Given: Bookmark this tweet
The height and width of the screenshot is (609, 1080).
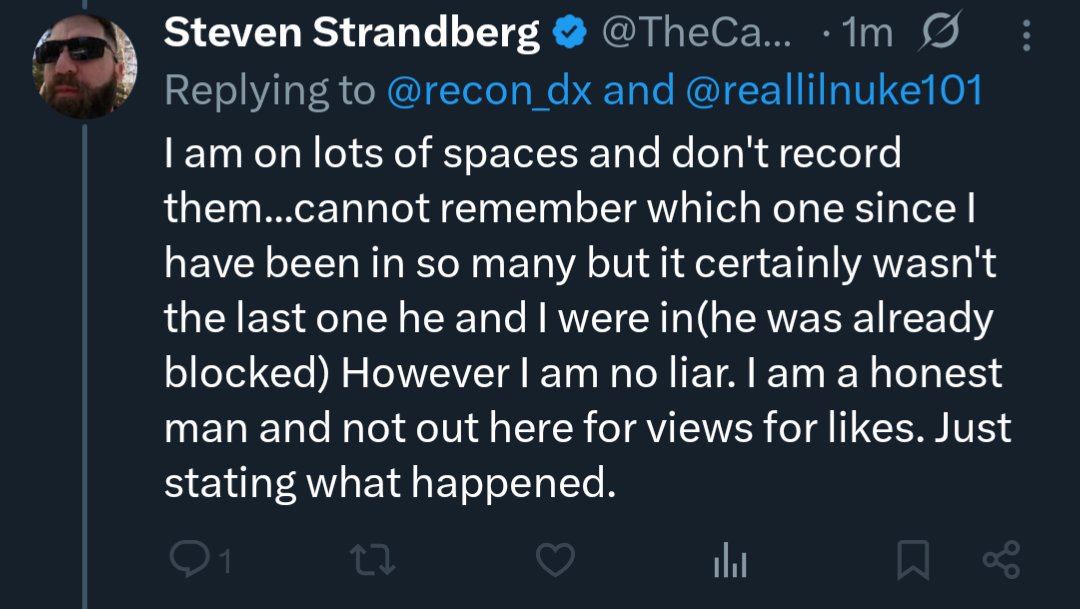Looking at the screenshot, I should pyautogui.click(x=913, y=561).
